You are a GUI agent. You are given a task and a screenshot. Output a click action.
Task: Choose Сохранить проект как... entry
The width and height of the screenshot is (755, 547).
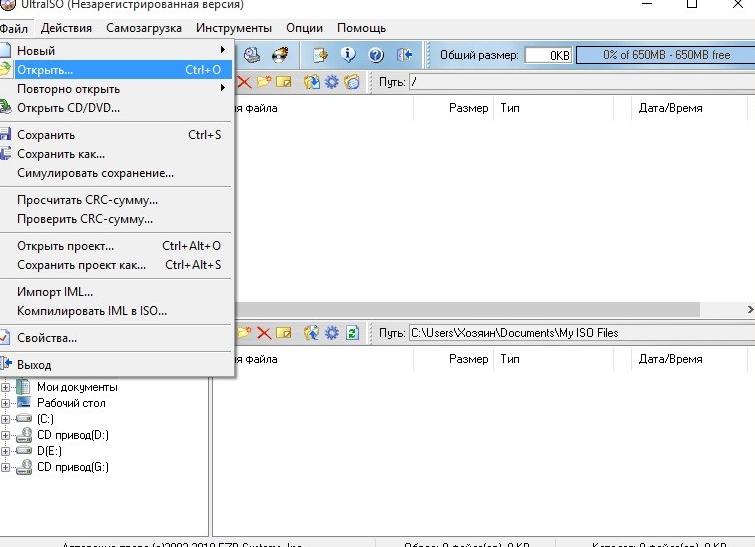(x=116, y=265)
